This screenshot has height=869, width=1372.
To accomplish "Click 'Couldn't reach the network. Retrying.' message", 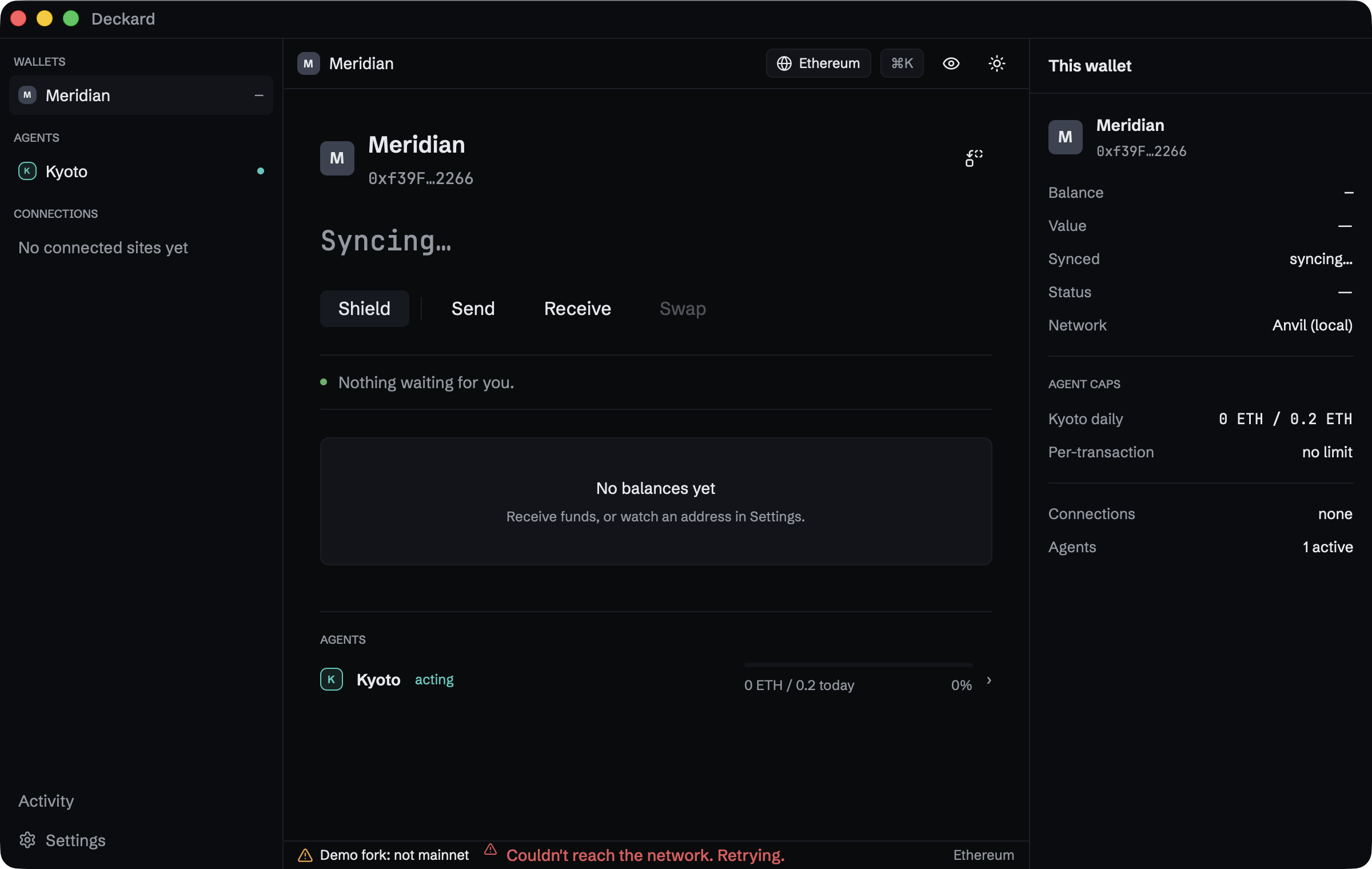I will tap(645, 855).
